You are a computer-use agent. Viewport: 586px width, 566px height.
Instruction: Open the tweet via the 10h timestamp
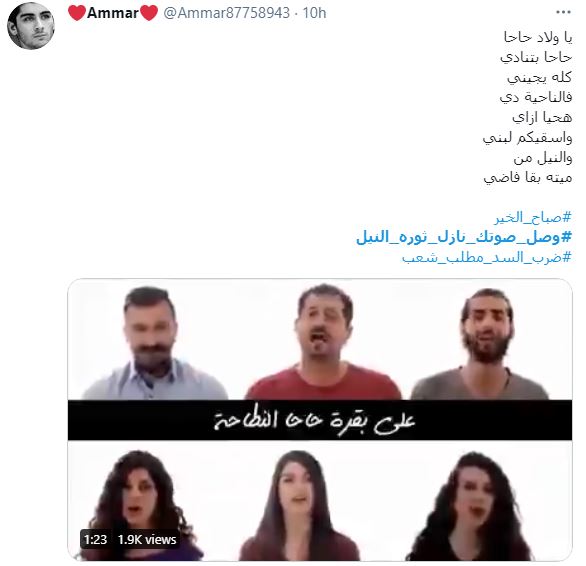click(x=314, y=13)
